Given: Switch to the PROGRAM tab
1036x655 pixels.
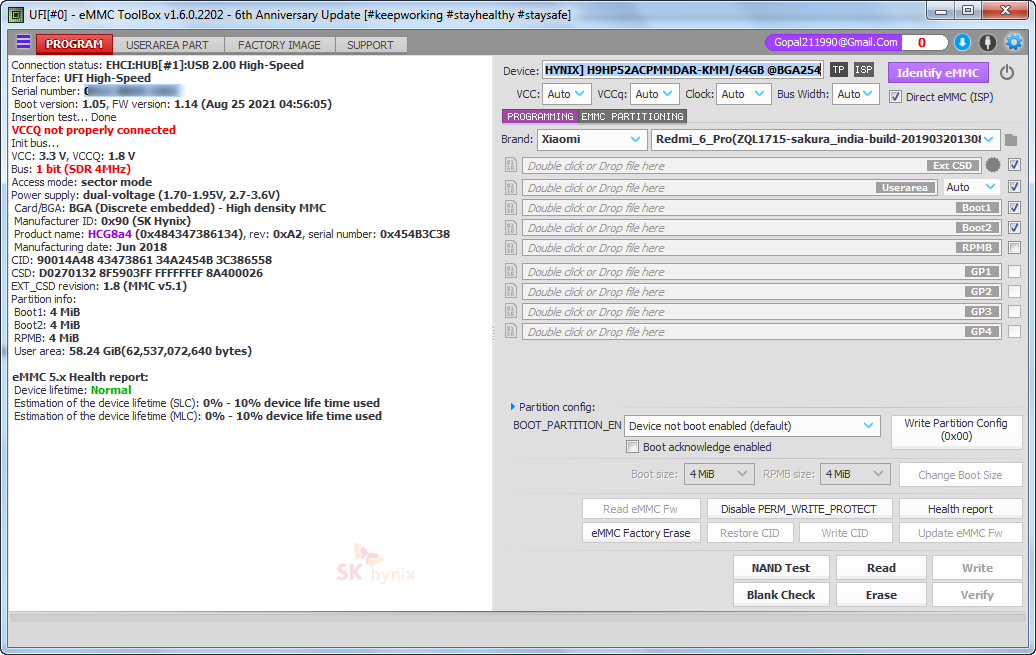Looking at the screenshot, I should click(x=74, y=44).
